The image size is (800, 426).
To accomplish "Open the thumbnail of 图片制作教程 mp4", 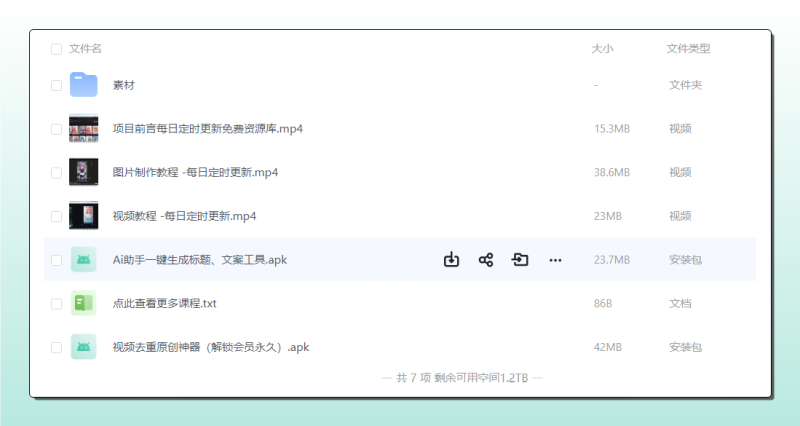I will [84, 172].
